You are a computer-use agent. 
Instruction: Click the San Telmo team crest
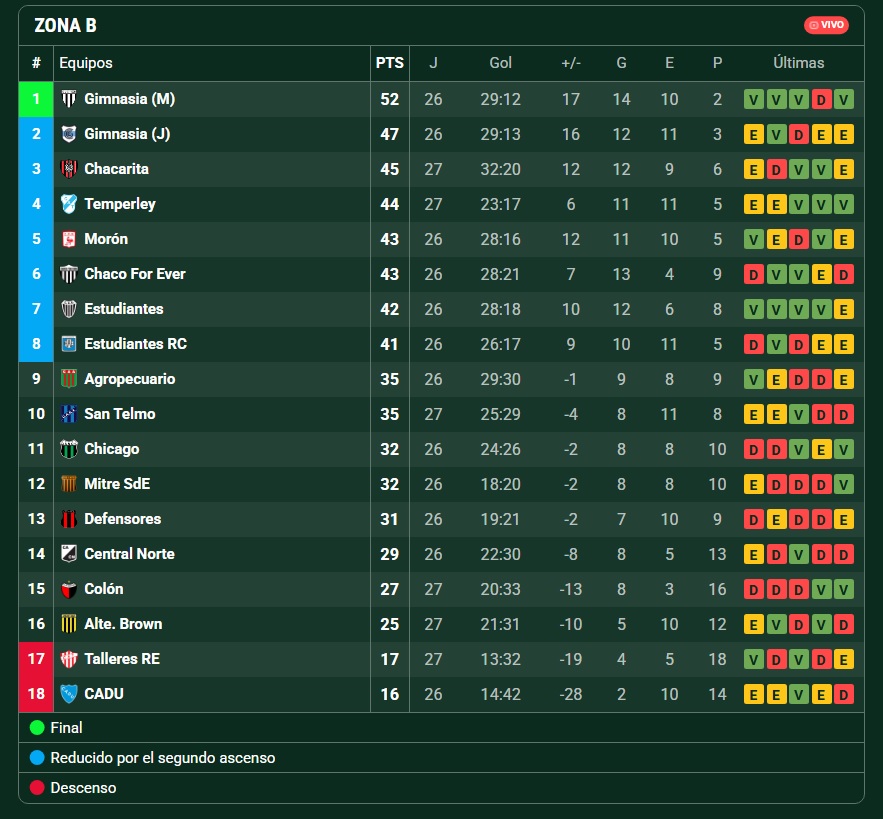69,414
